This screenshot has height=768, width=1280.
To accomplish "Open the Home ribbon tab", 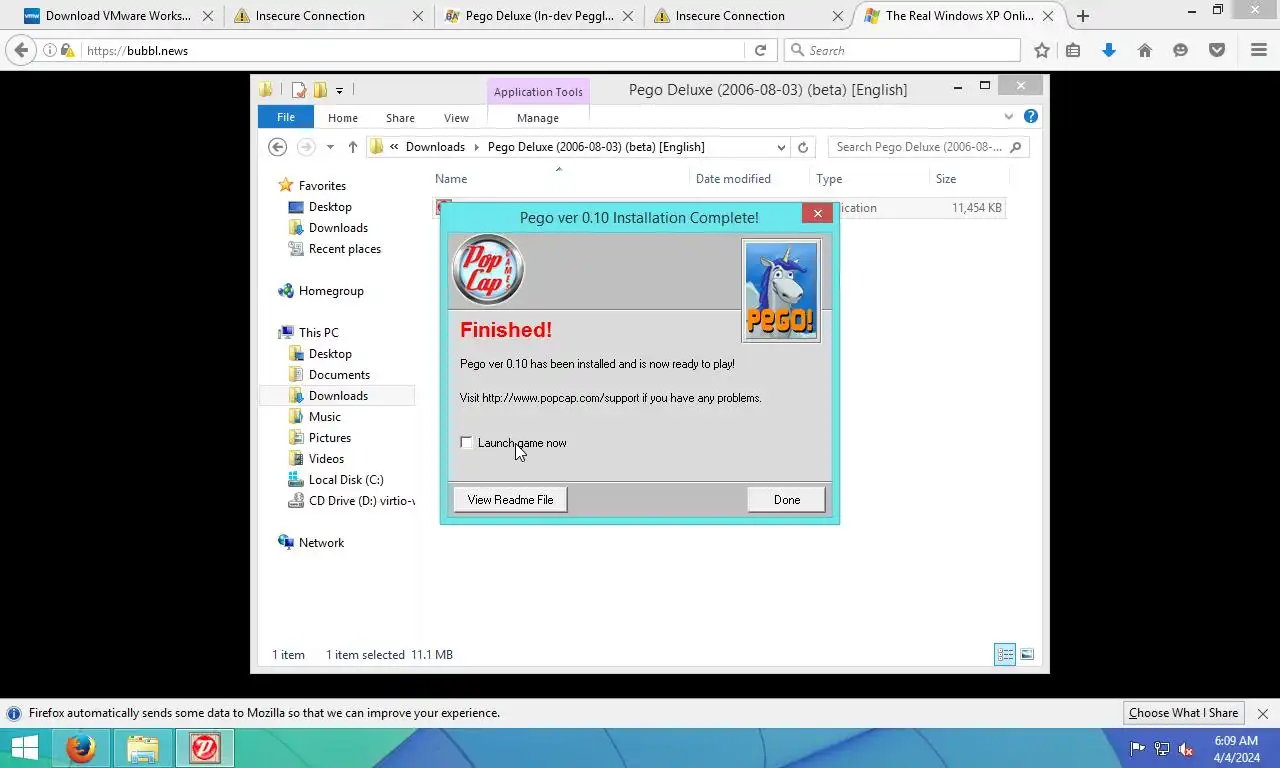I will point(343,118).
